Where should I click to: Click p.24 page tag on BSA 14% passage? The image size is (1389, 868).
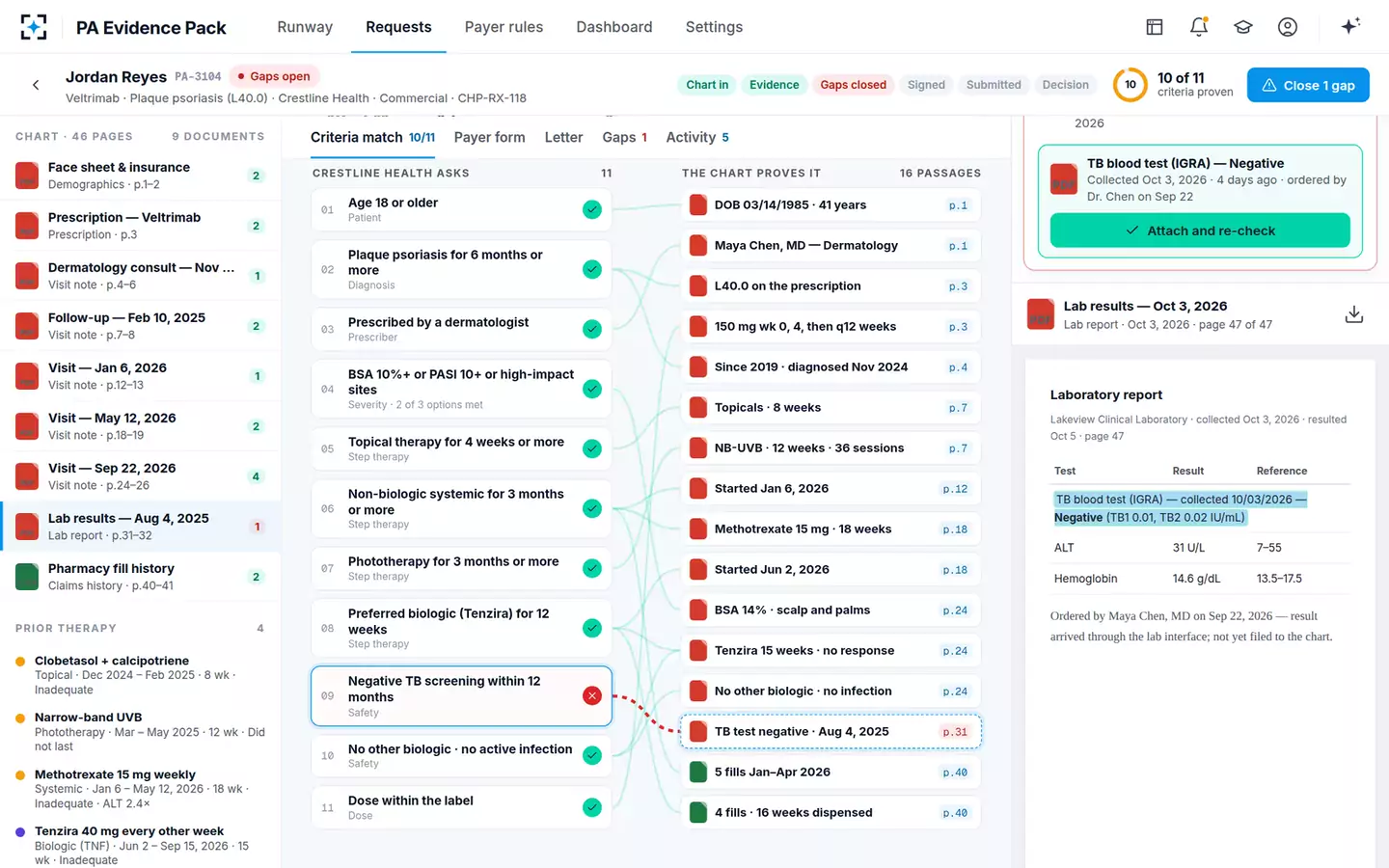(955, 610)
